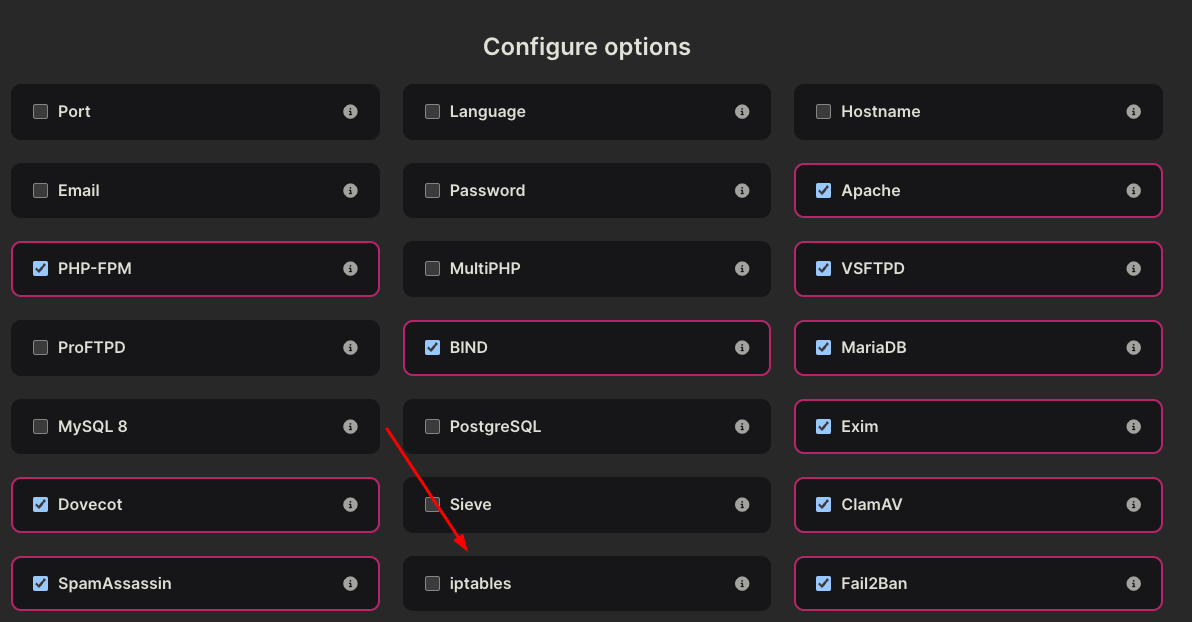Show ClamAV information icon
The width and height of the screenshot is (1192, 622).
click(1133, 505)
